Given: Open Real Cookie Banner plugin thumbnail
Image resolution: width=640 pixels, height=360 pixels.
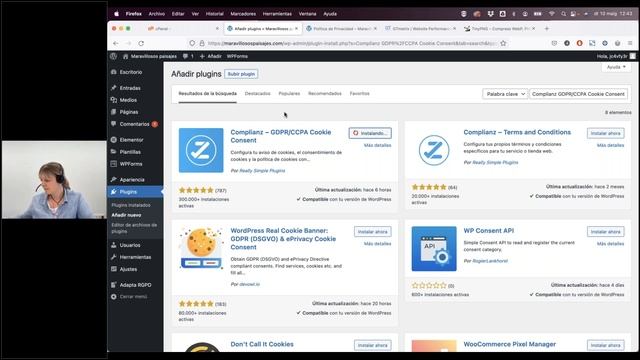Looking at the screenshot, I should tap(201, 249).
